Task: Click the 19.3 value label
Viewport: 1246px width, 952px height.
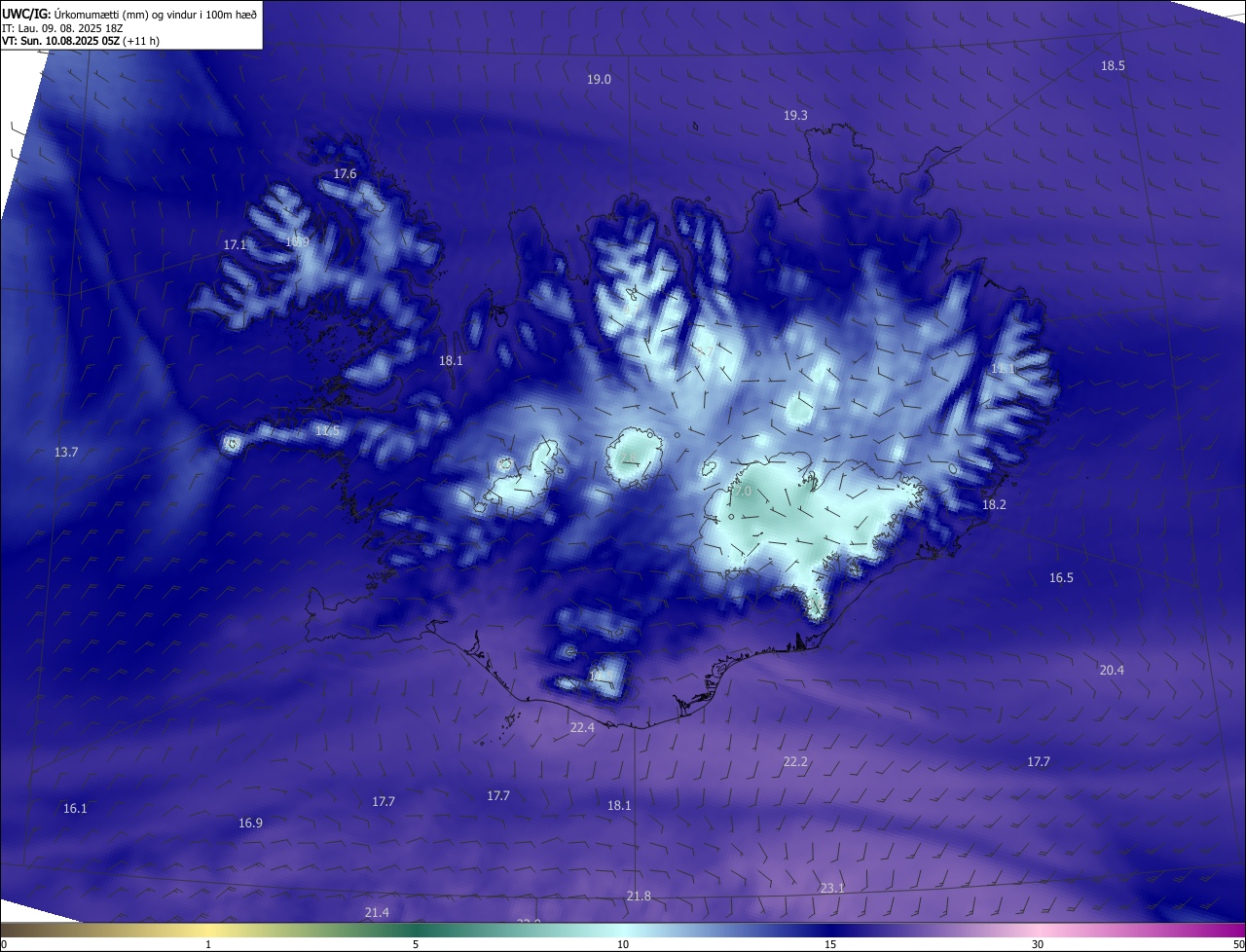Action: click(x=795, y=116)
